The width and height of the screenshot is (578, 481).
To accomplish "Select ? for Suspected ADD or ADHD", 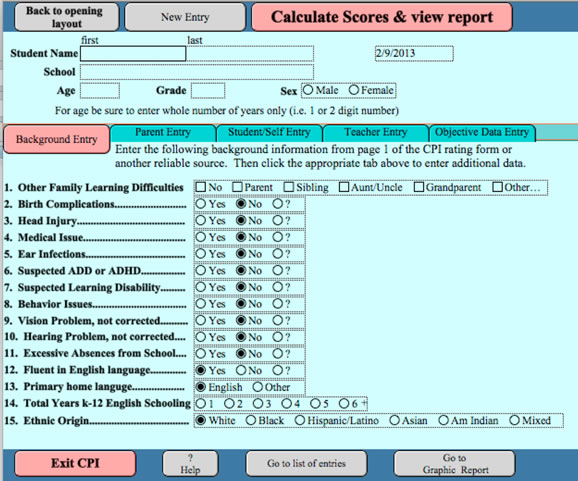I will (278, 270).
